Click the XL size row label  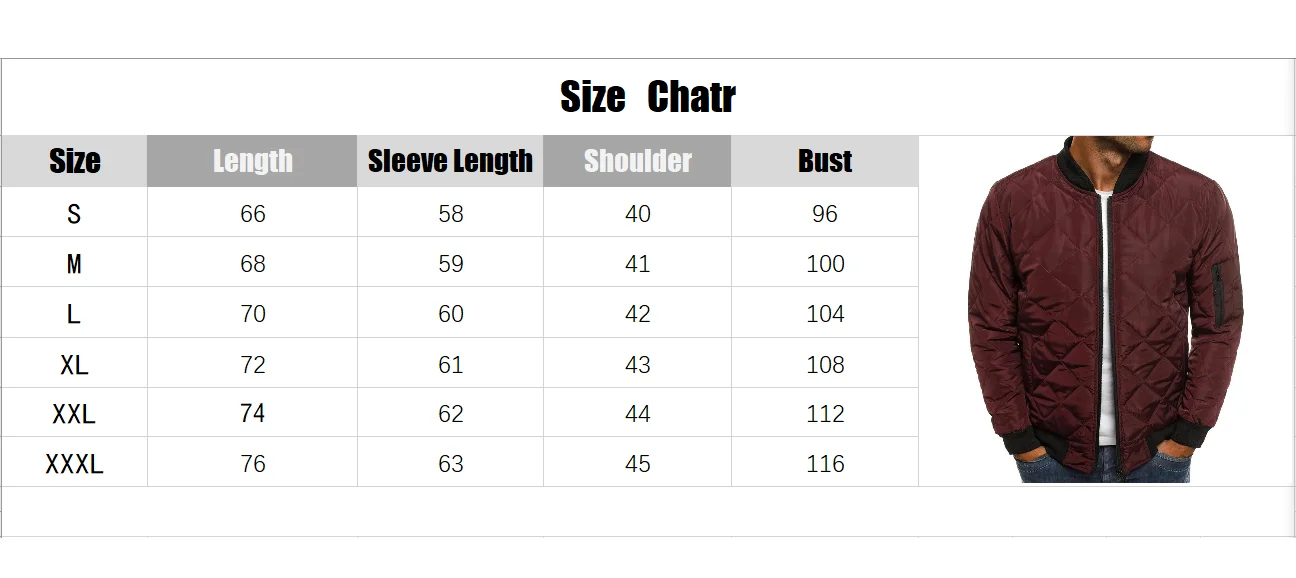pyautogui.click(x=74, y=365)
